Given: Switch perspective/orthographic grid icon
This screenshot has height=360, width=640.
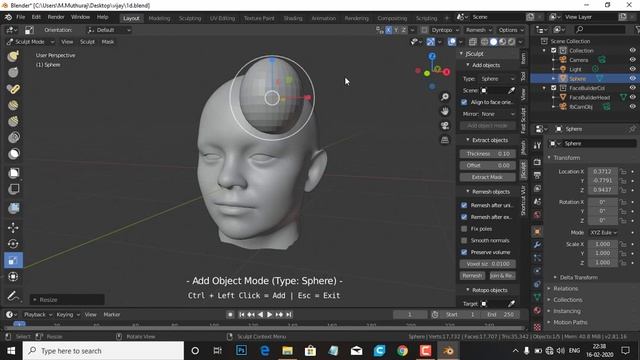Looking at the screenshot, I should pyautogui.click(x=445, y=140).
